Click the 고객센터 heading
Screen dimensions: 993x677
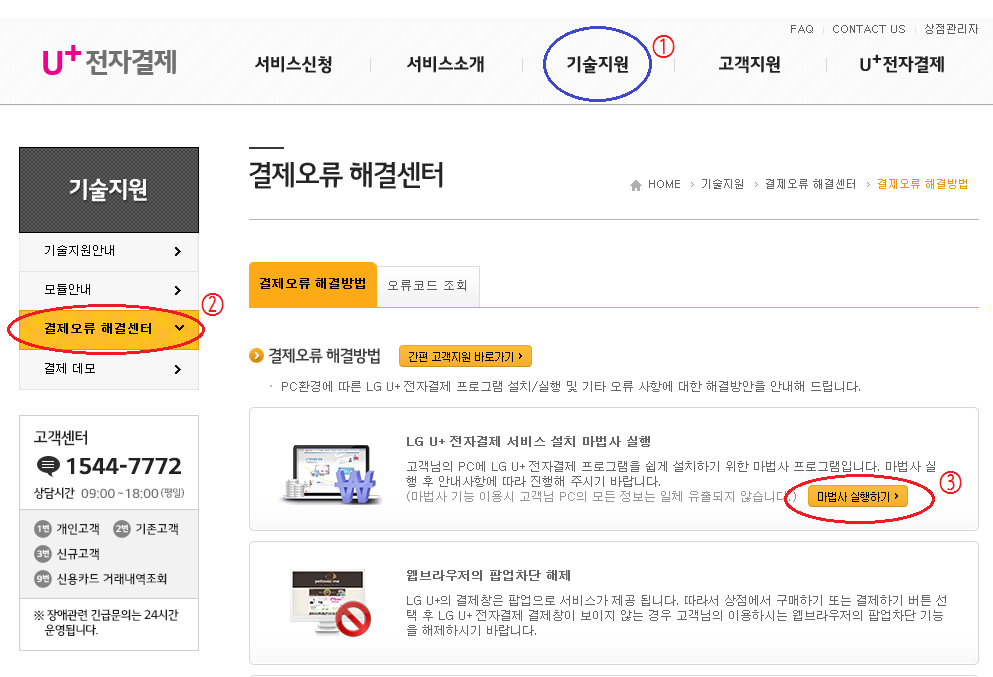(61, 438)
